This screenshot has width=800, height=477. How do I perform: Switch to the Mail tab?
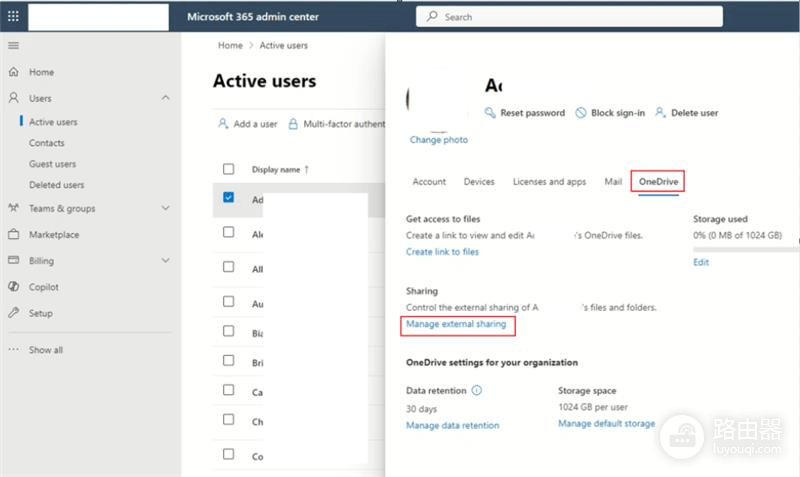613,182
